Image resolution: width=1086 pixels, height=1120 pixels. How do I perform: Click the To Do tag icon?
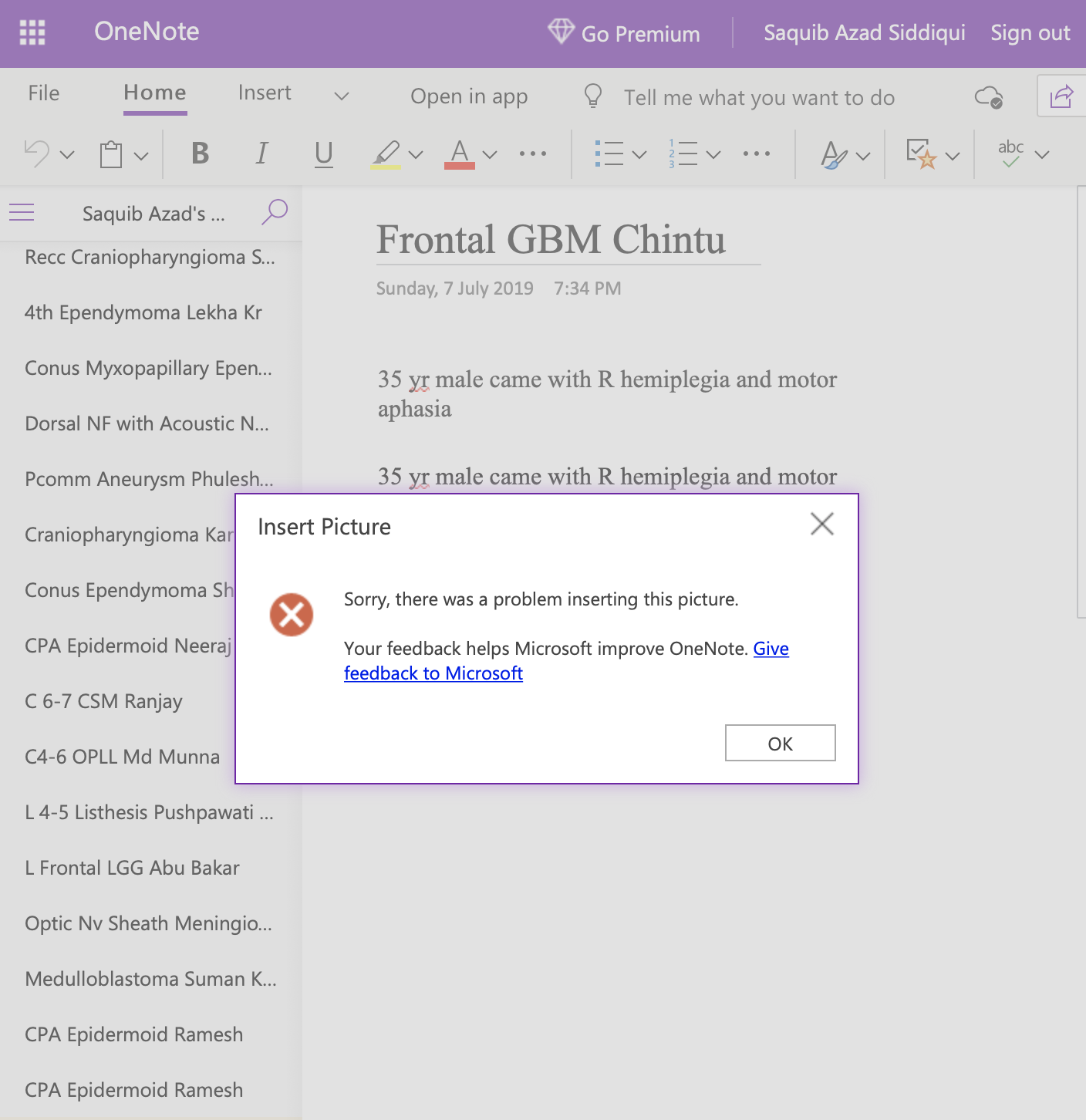coord(922,153)
